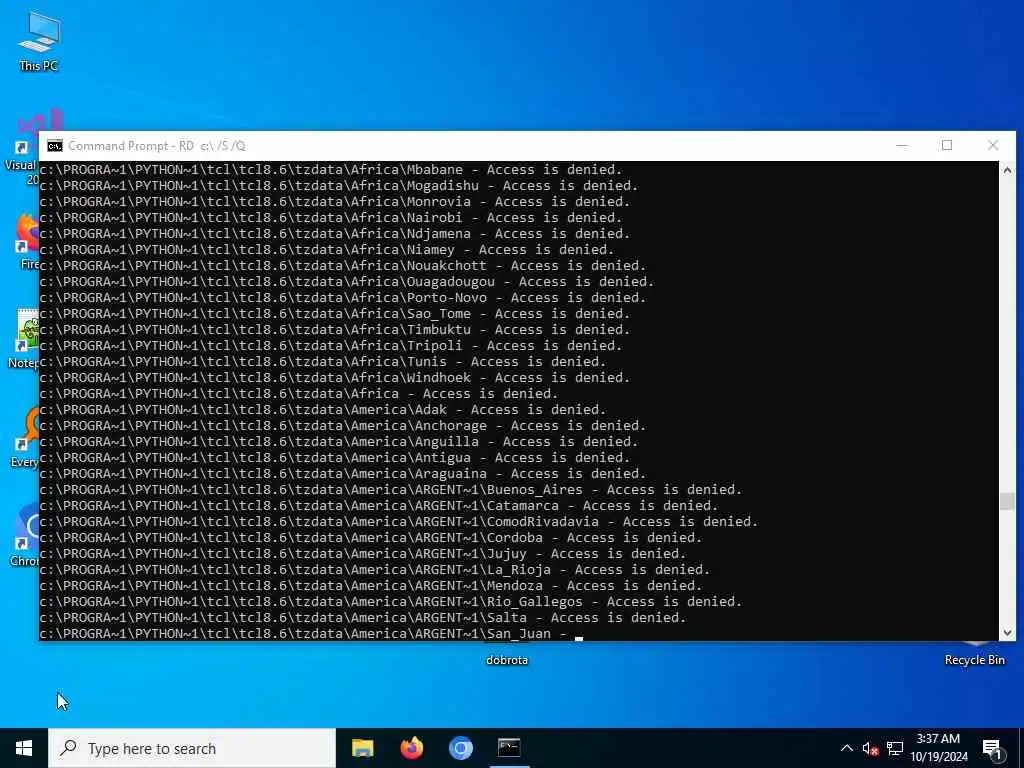Click the Africa\Timbuktu output line

(x=335, y=329)
